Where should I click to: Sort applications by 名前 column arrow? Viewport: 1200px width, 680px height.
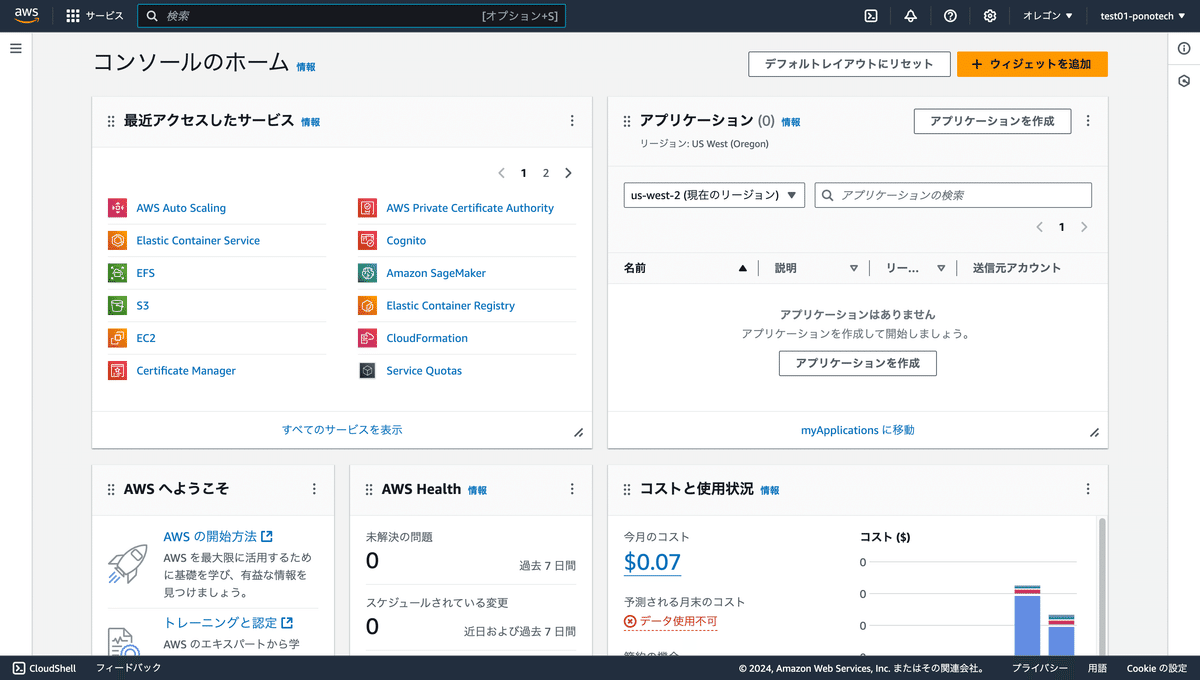coord(742,268)
